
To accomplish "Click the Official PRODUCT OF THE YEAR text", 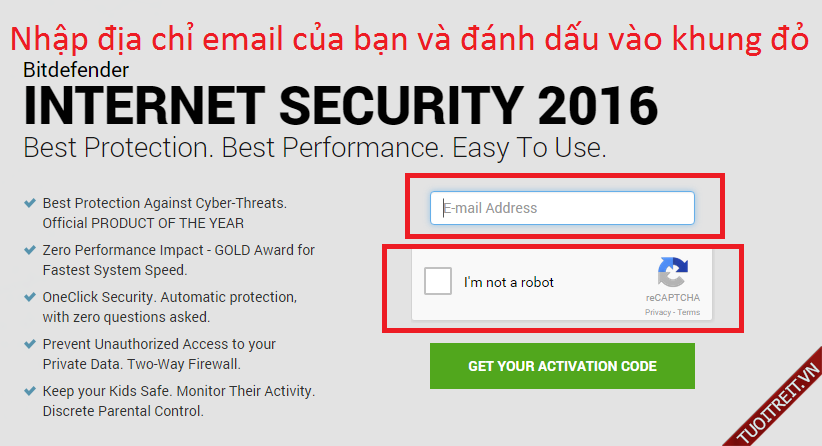I will click(x=143, y=222).
